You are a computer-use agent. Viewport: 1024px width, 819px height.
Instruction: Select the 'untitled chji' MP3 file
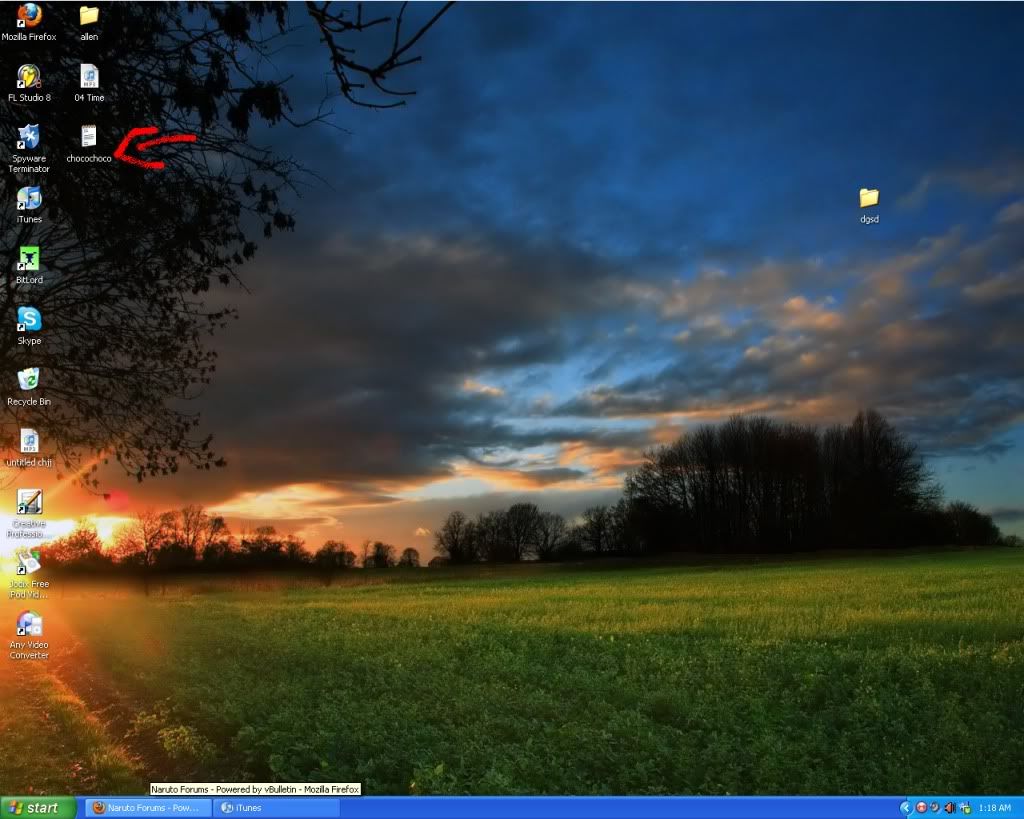point(29,441)
